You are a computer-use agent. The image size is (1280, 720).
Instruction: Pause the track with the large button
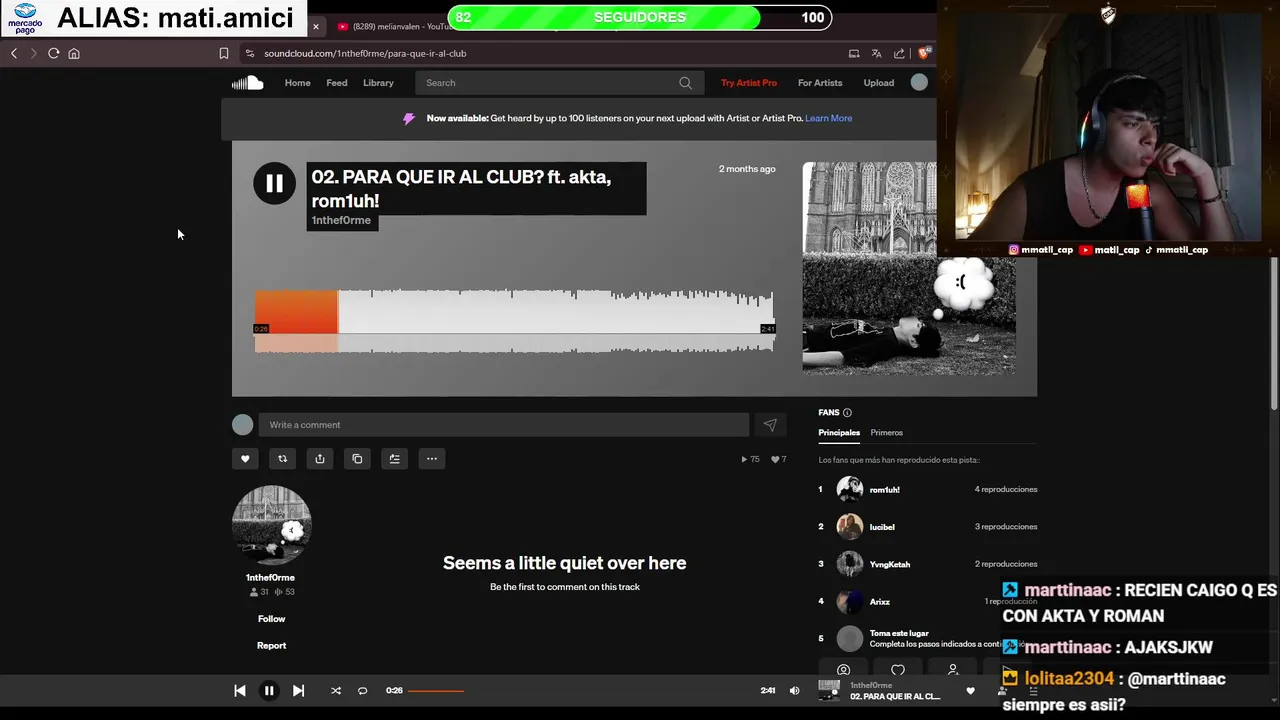tap(274, 183)
